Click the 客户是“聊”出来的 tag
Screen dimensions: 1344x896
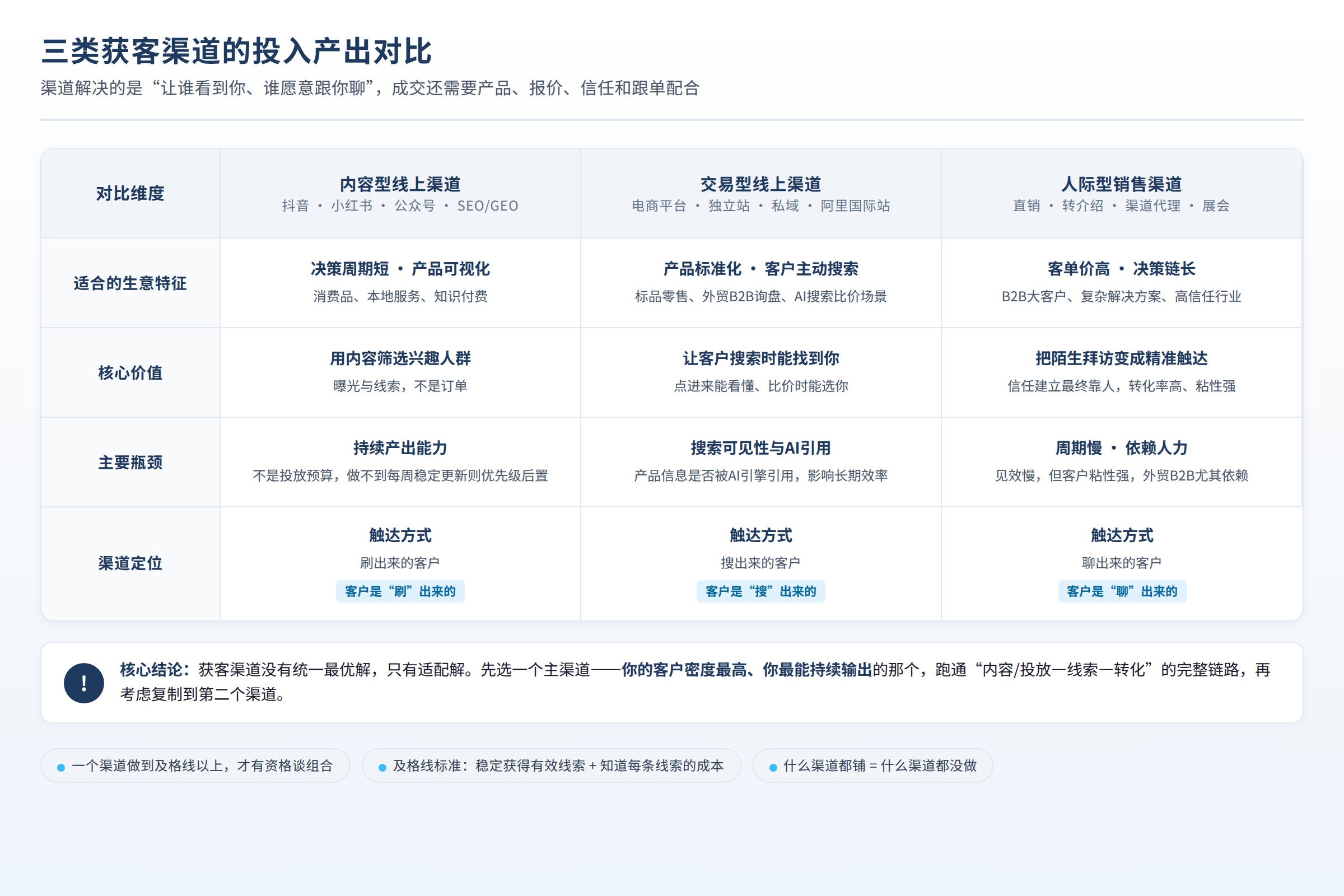[1122, 591]
